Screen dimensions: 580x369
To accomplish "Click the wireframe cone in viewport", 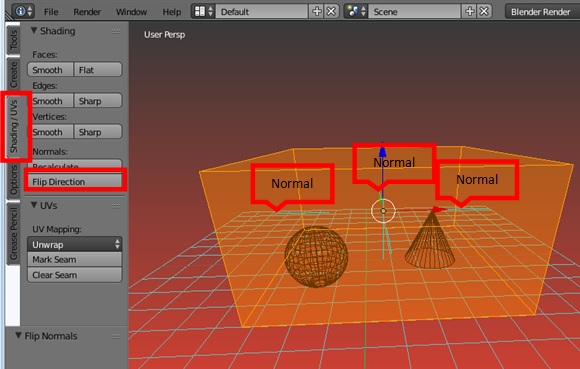I will (430, 239).
